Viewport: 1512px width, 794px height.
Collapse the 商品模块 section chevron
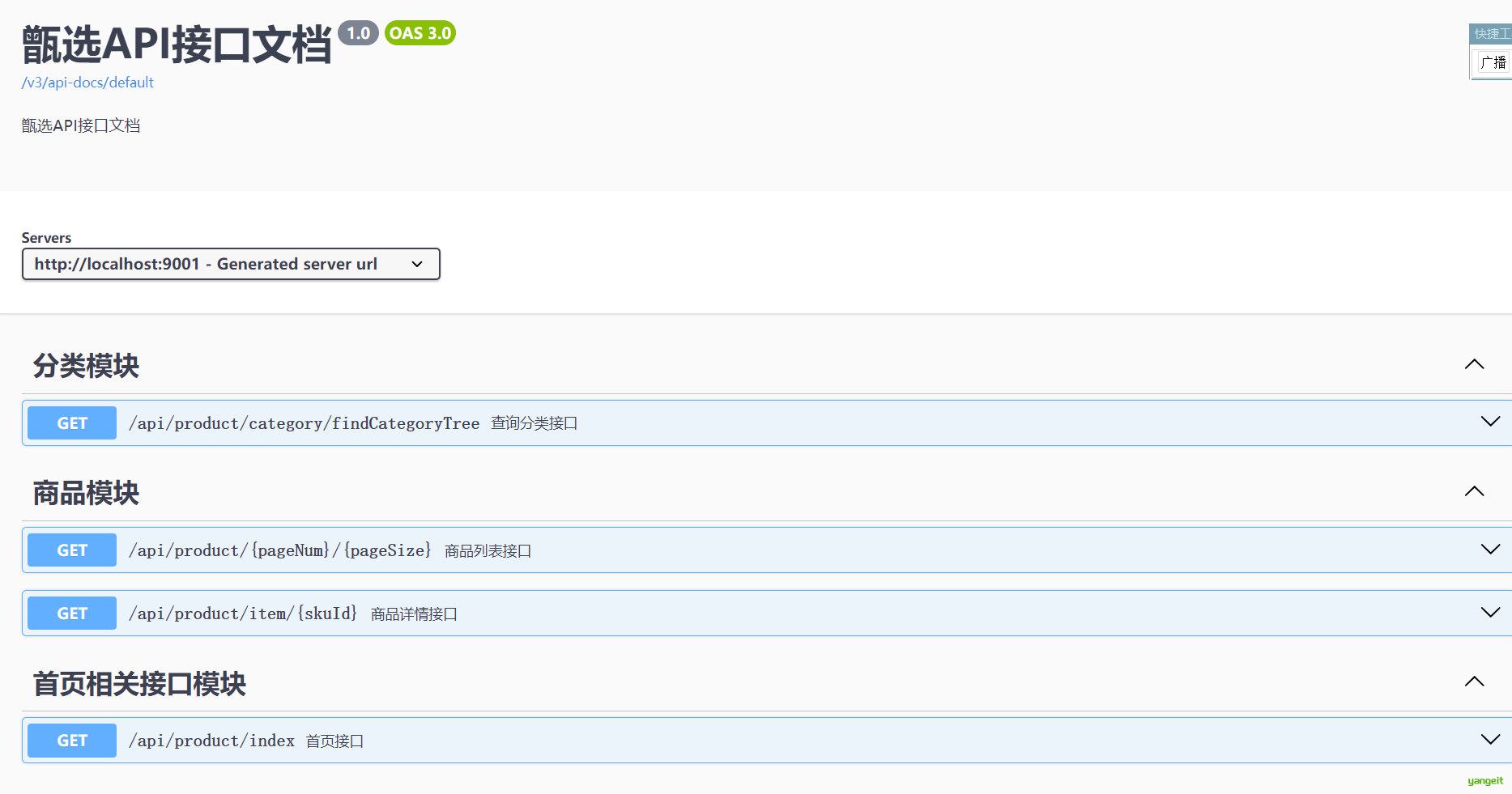[x=1474, y=491]
